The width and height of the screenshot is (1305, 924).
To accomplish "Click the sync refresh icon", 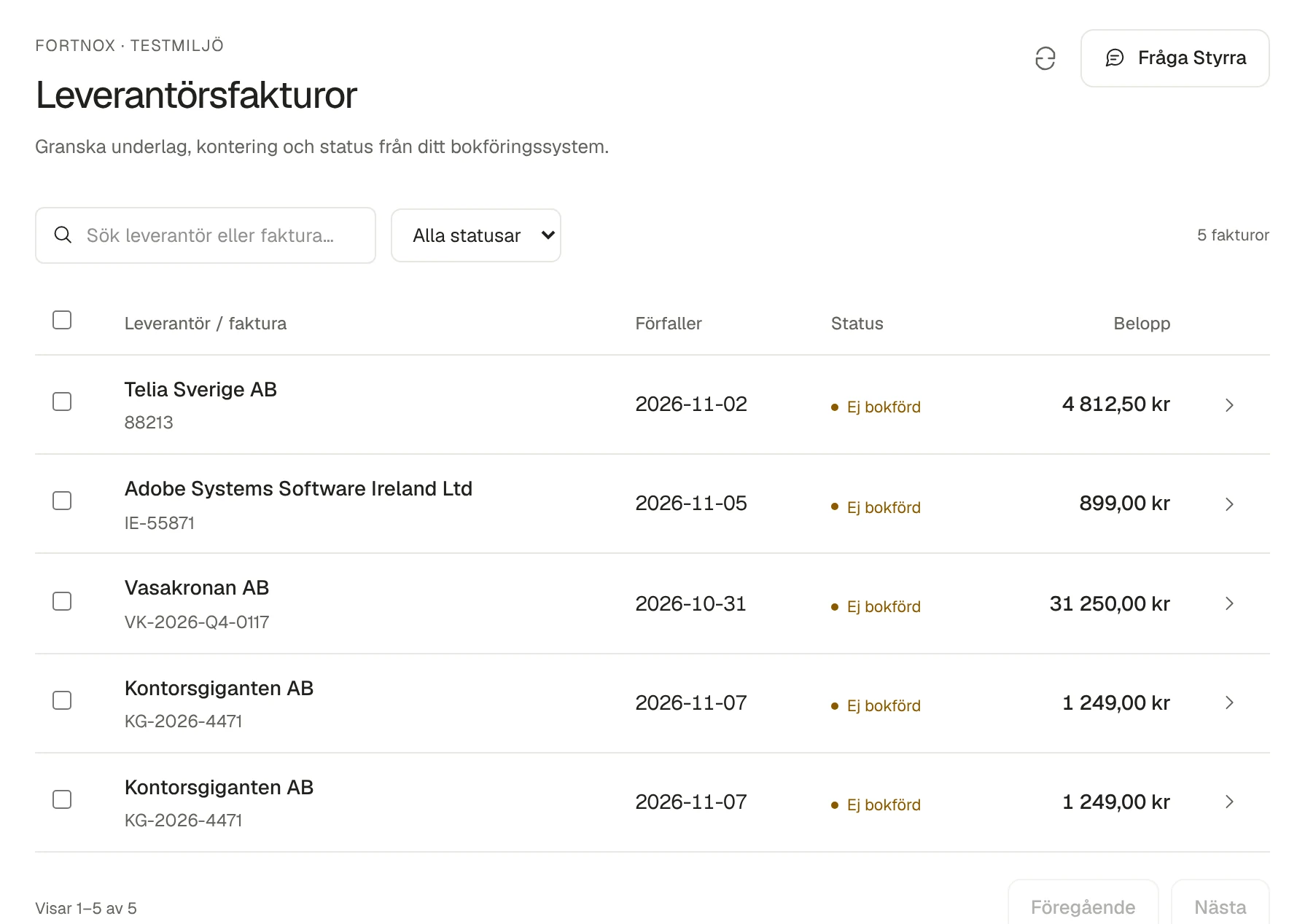I will (x=1045, y=58).
